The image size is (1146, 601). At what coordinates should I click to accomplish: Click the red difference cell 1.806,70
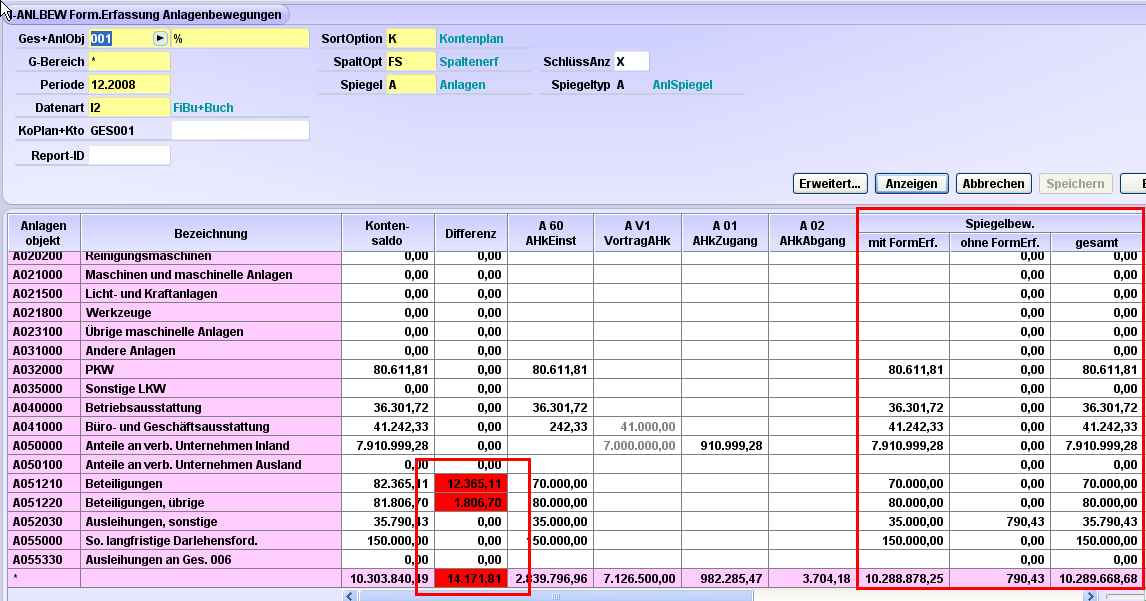471,503
